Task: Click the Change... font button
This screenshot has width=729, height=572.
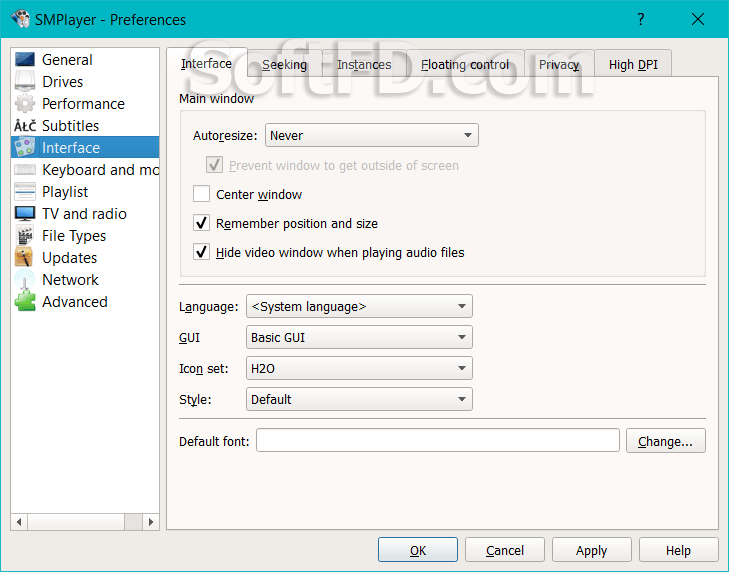Action: 666,440
